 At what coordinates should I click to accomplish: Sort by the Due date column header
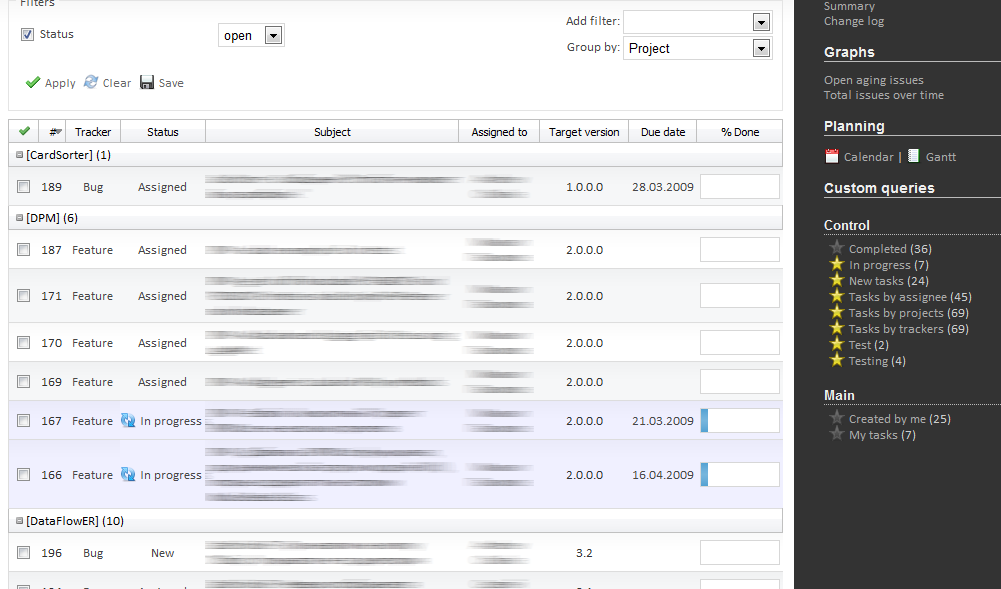(662, 132)
